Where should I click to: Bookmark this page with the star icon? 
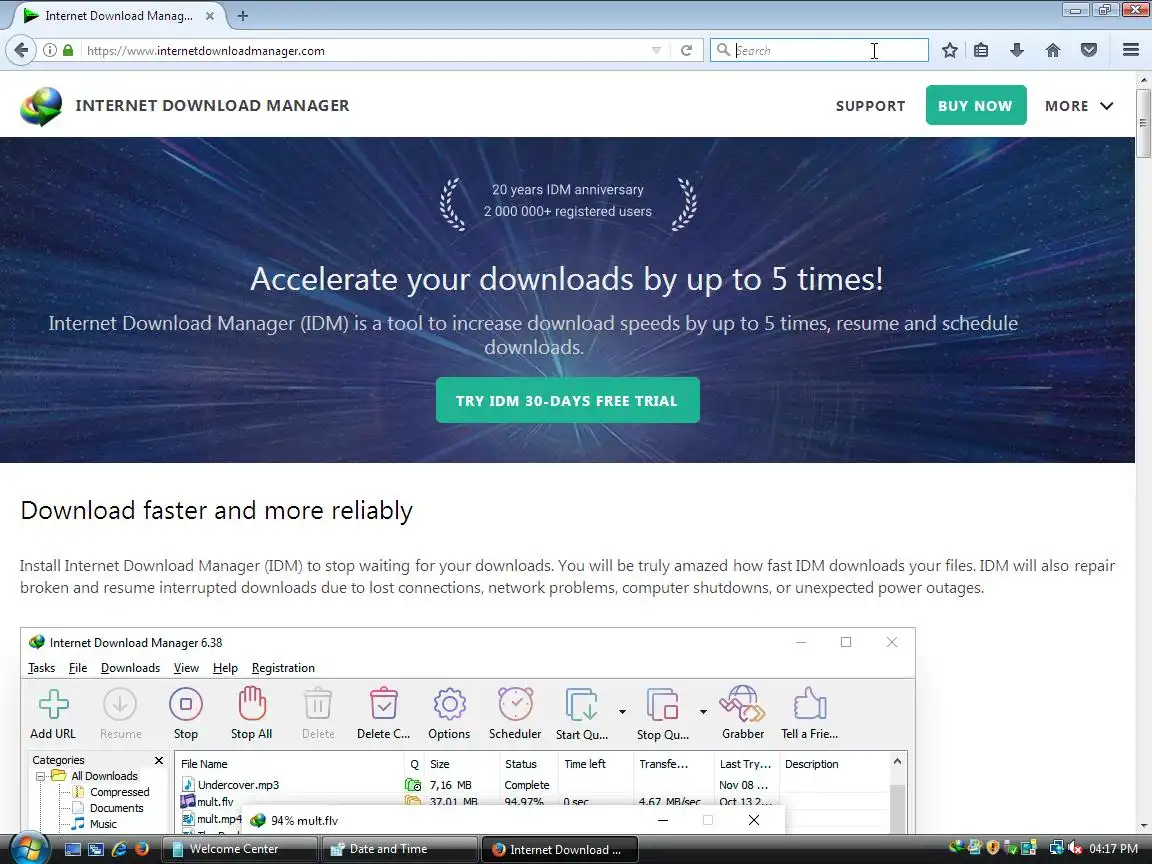click(x=949, y=51)
